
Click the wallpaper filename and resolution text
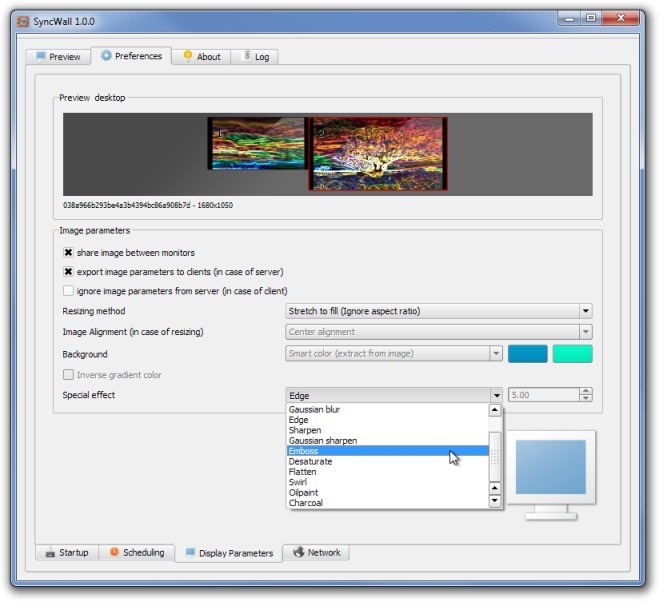tap(148, 205)
